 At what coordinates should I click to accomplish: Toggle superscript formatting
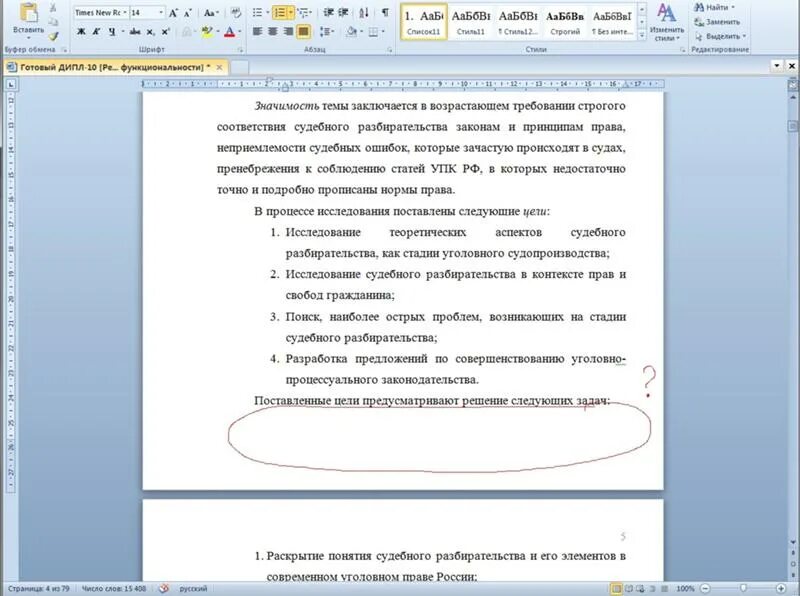tap(165, 32)
